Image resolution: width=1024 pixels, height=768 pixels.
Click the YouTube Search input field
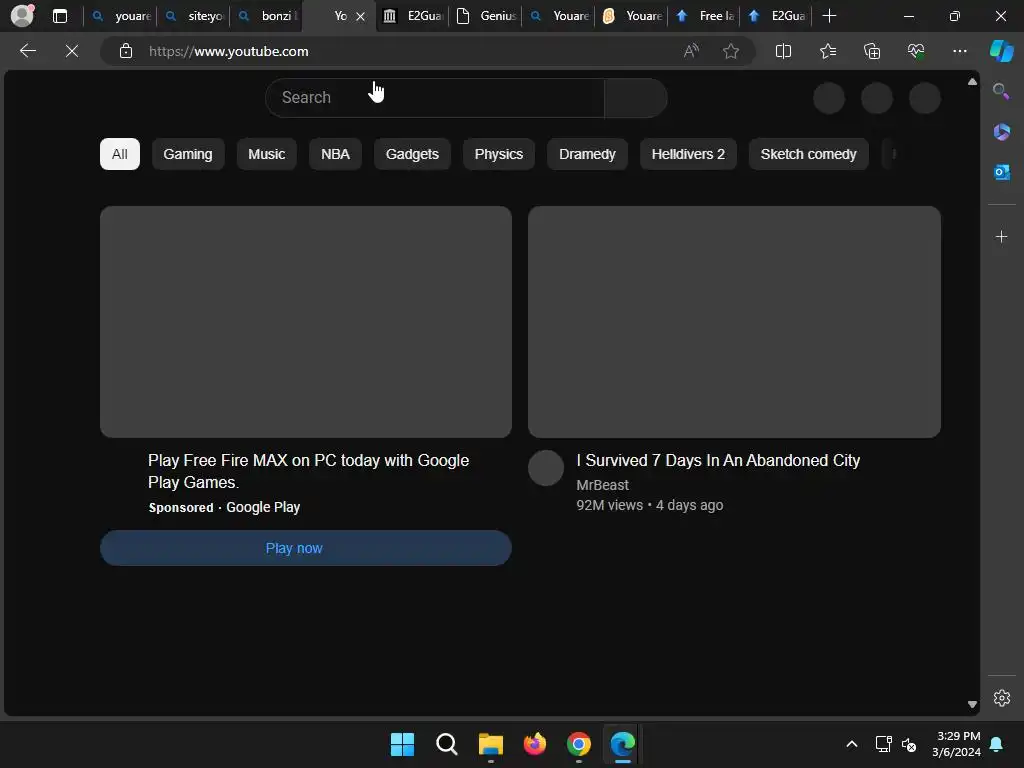pyautogui.click(x=434, y=98)
